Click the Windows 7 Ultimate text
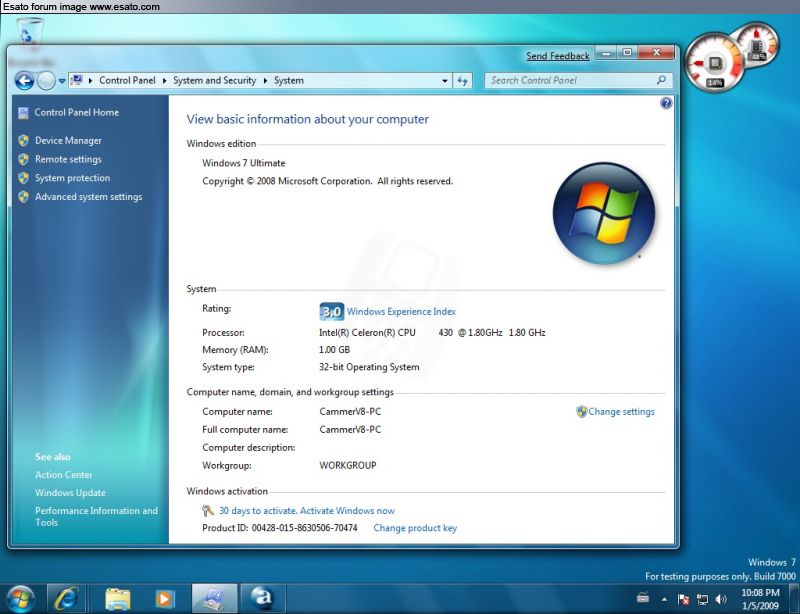The height and width of the screenshot is (614, 800). [243, 163]
